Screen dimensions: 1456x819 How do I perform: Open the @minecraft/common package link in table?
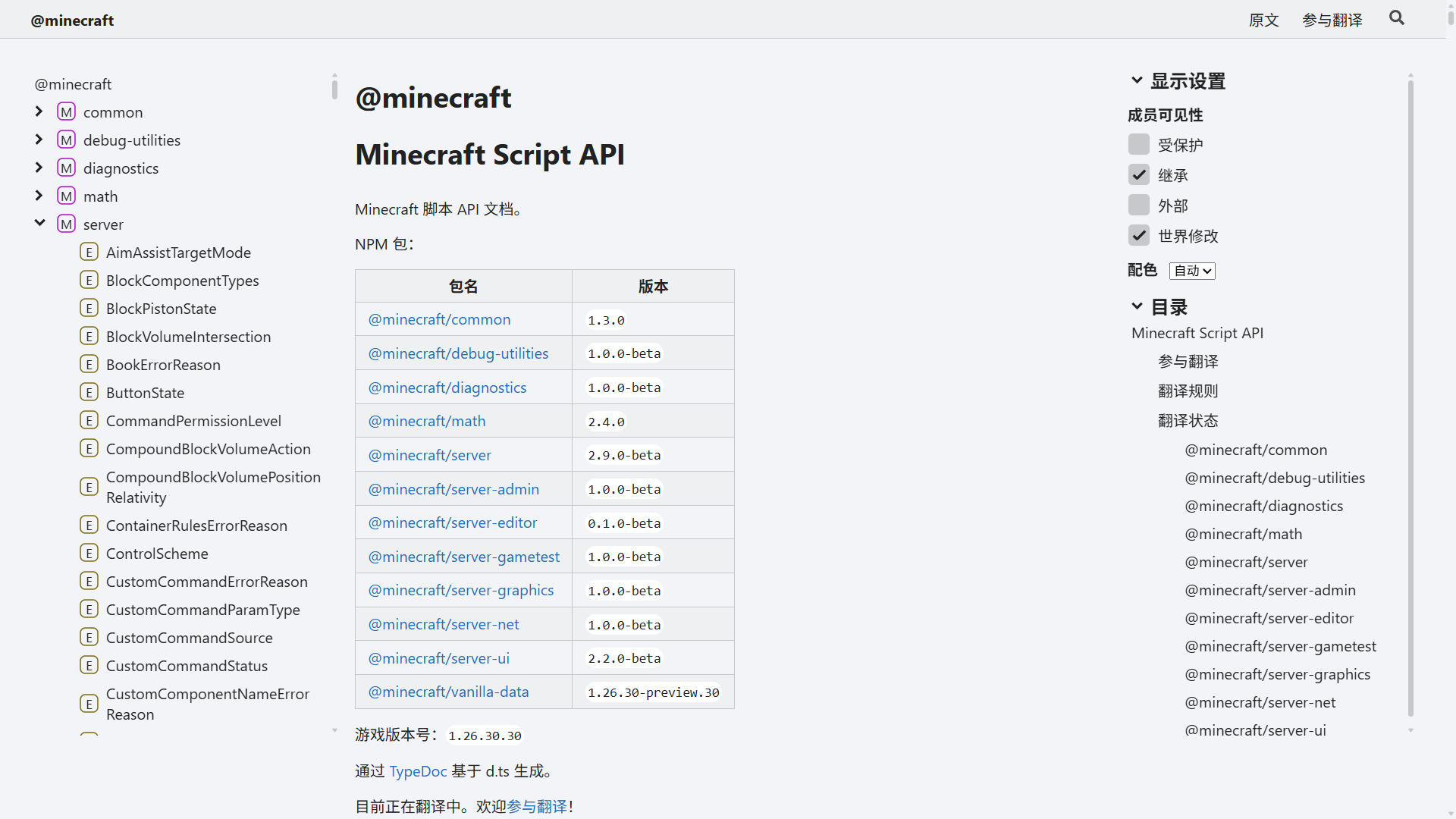tap(440, 319)
